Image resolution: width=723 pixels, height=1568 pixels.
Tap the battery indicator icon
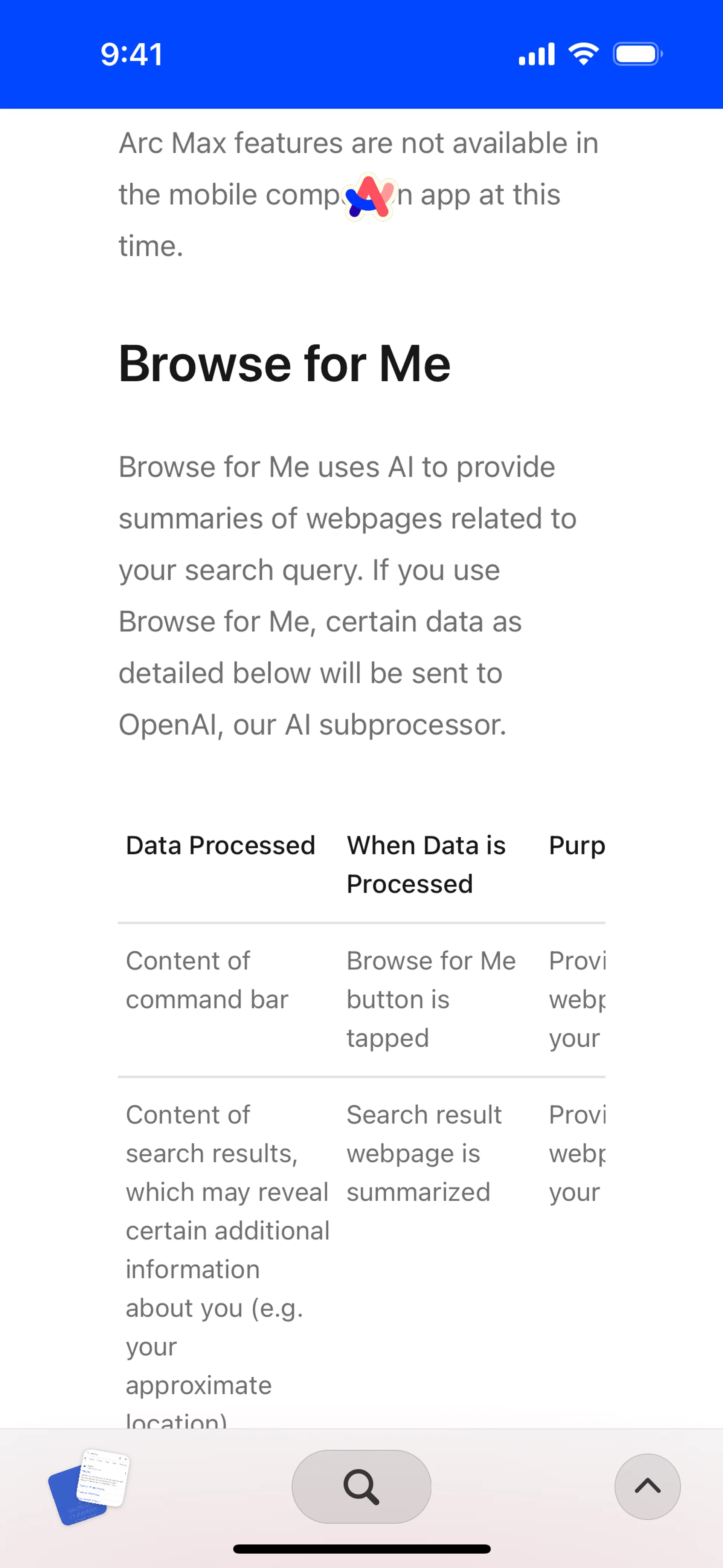pyautogui.click(x=637, y=54)
